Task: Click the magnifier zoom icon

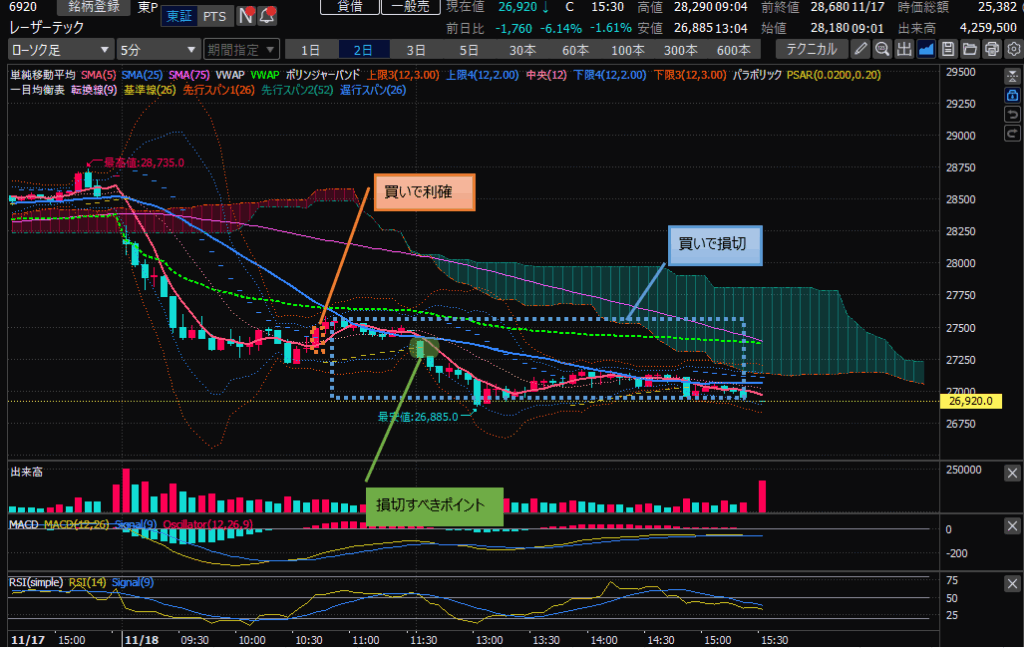Action: pyautogui.click(x=883, y=48)
